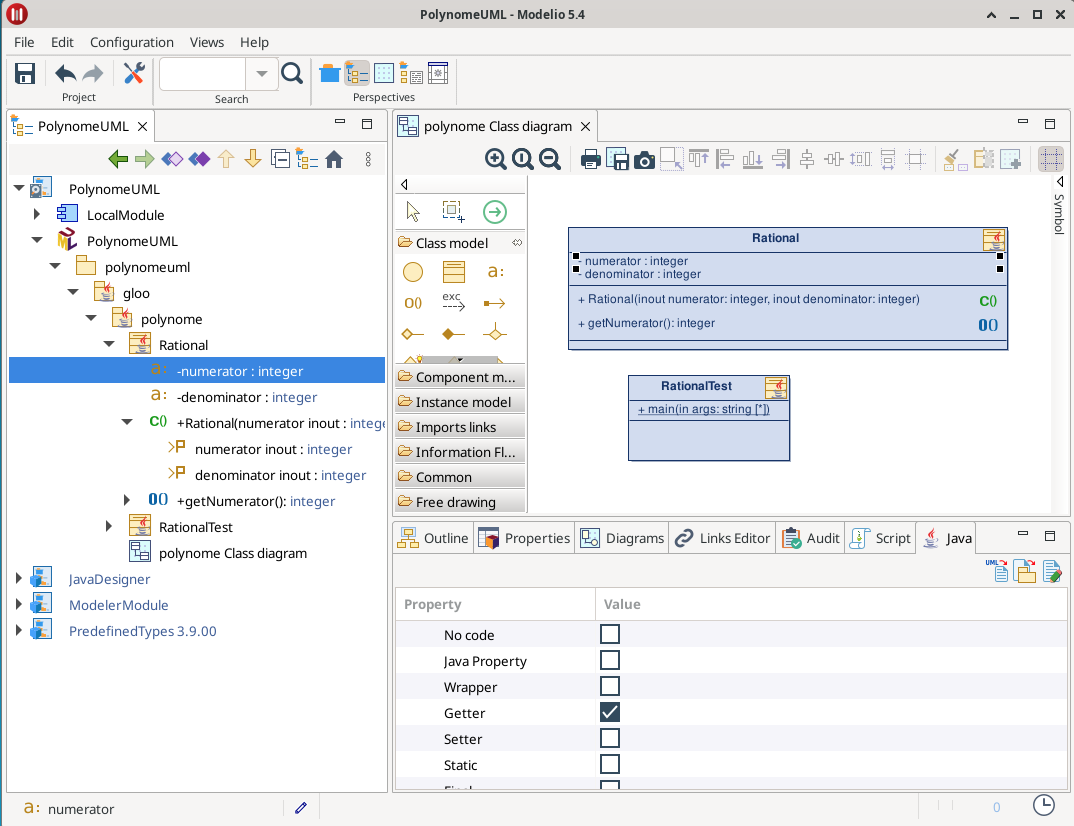Collapse the gloo package node
The width and height of the screenshot is (1074, 826).
coord(73,292)
